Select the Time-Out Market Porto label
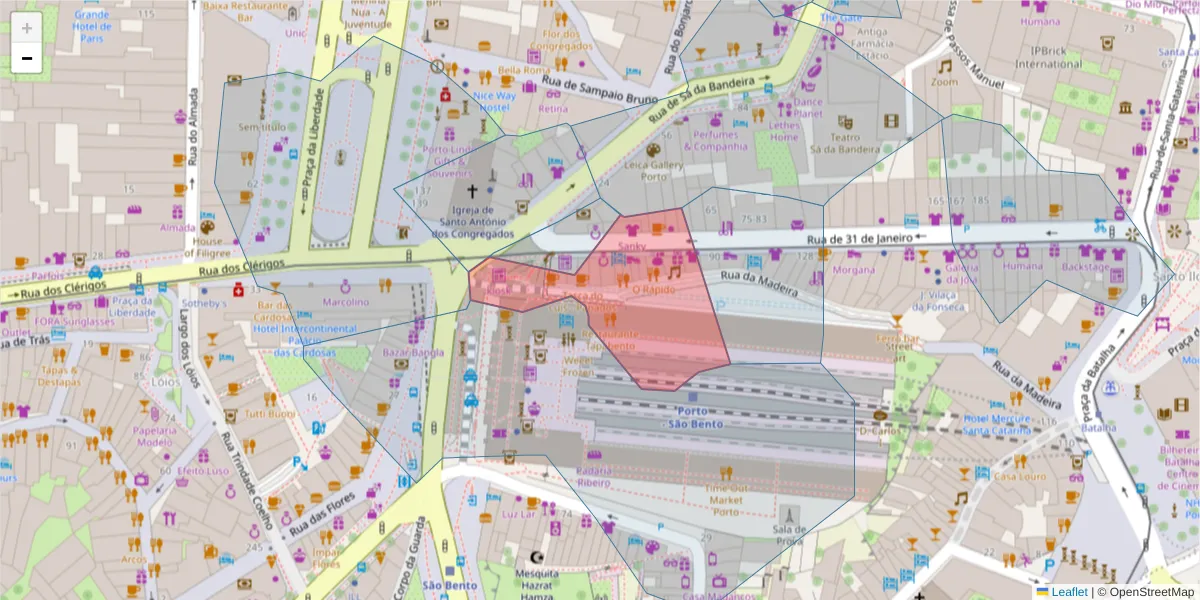Screen dimensions: 1200x600 coord(727,497)
